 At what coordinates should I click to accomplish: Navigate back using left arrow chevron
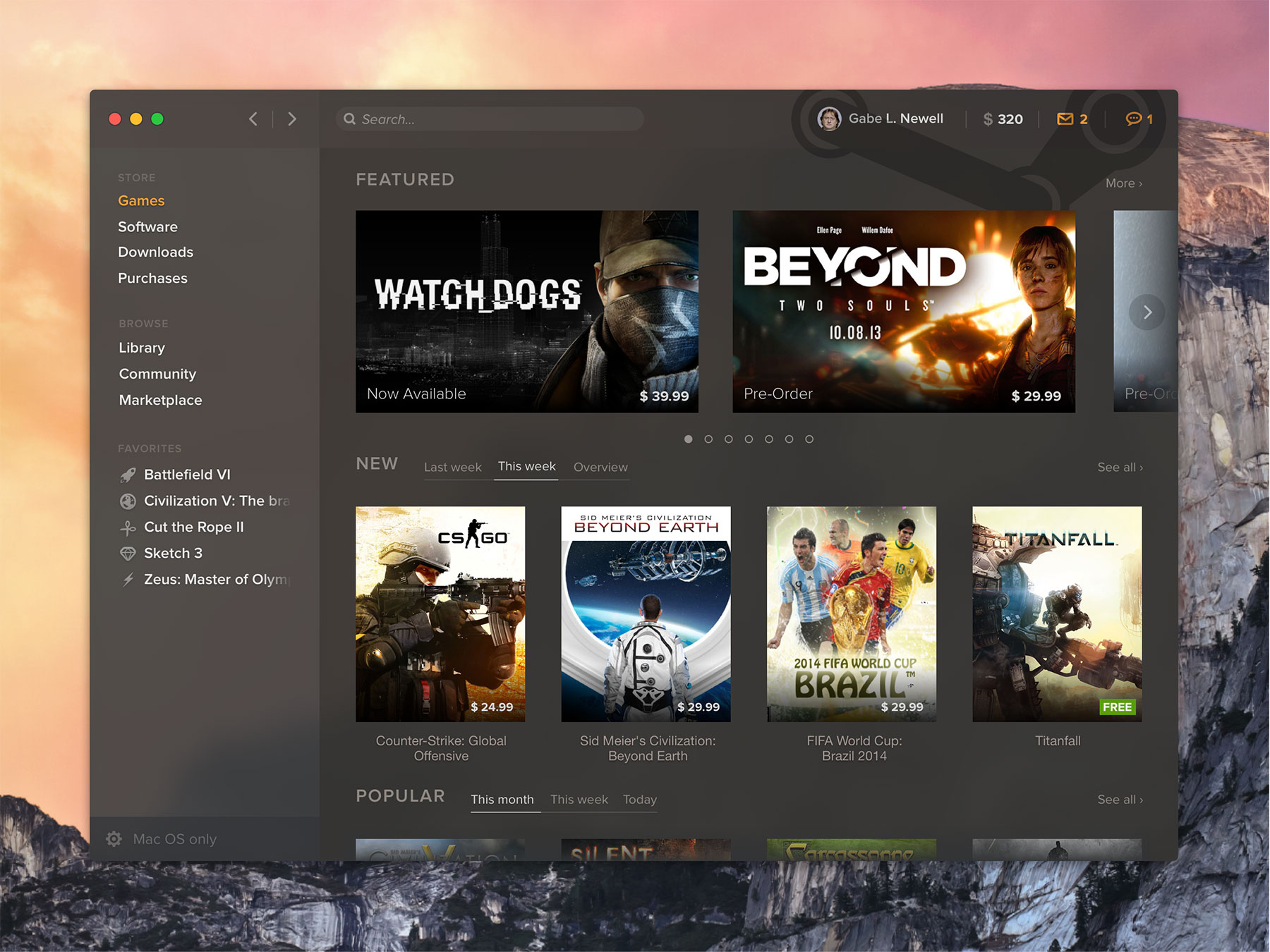coord(253,118)
